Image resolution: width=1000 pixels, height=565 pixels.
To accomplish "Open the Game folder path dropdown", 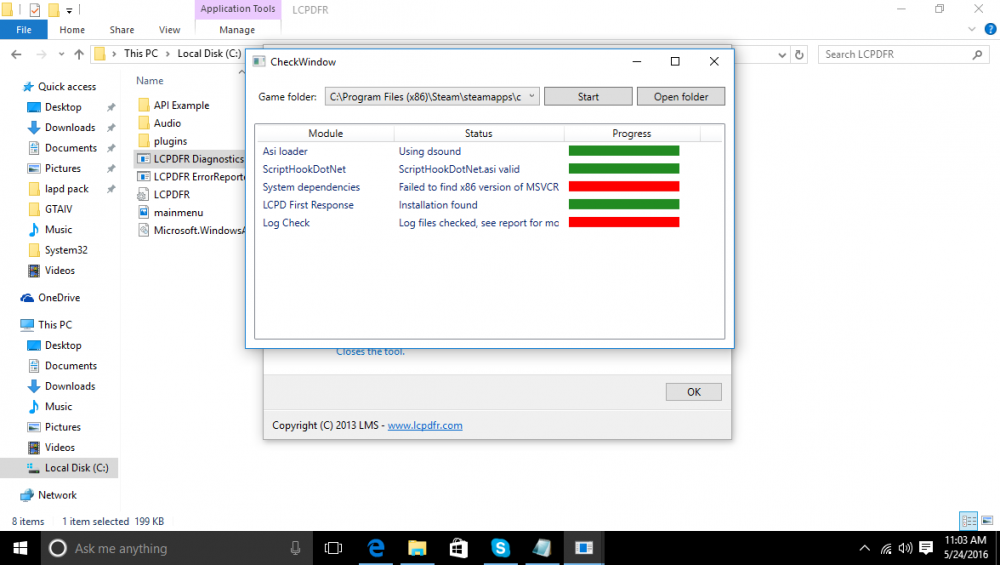I will pos(531,96).
